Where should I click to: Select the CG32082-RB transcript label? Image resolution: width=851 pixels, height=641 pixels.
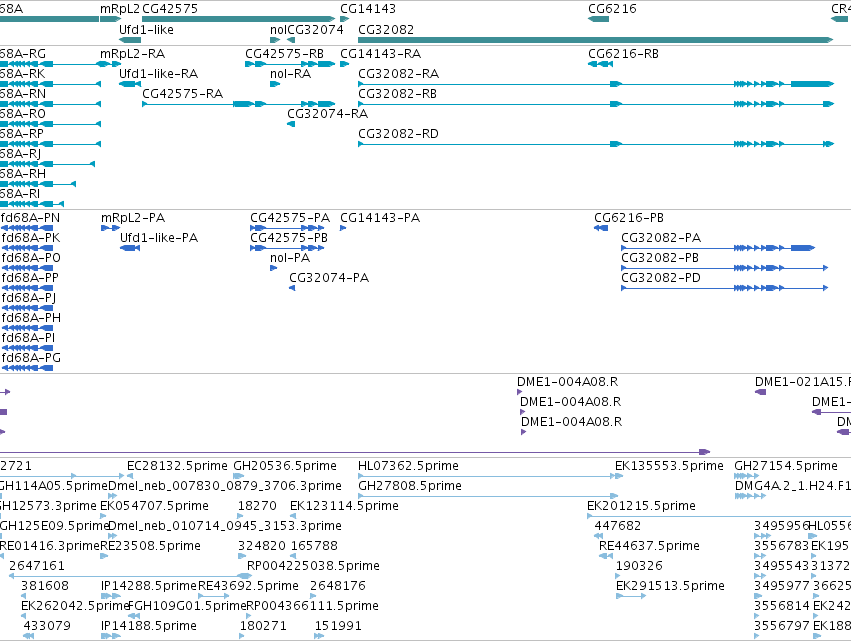pyautogui.click(x=397, y=94)
